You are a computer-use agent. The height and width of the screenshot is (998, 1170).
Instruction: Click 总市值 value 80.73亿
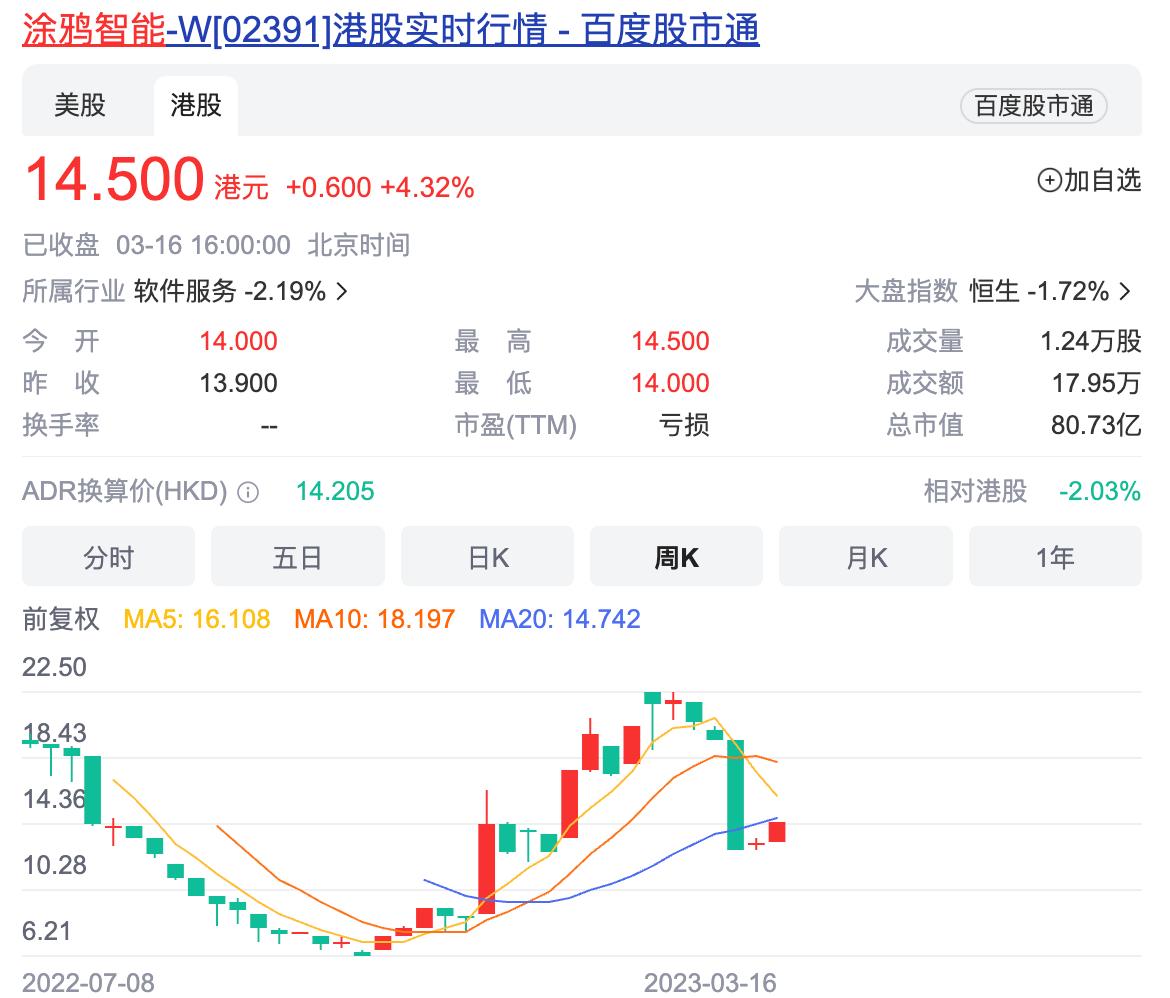click(1096, 425)
